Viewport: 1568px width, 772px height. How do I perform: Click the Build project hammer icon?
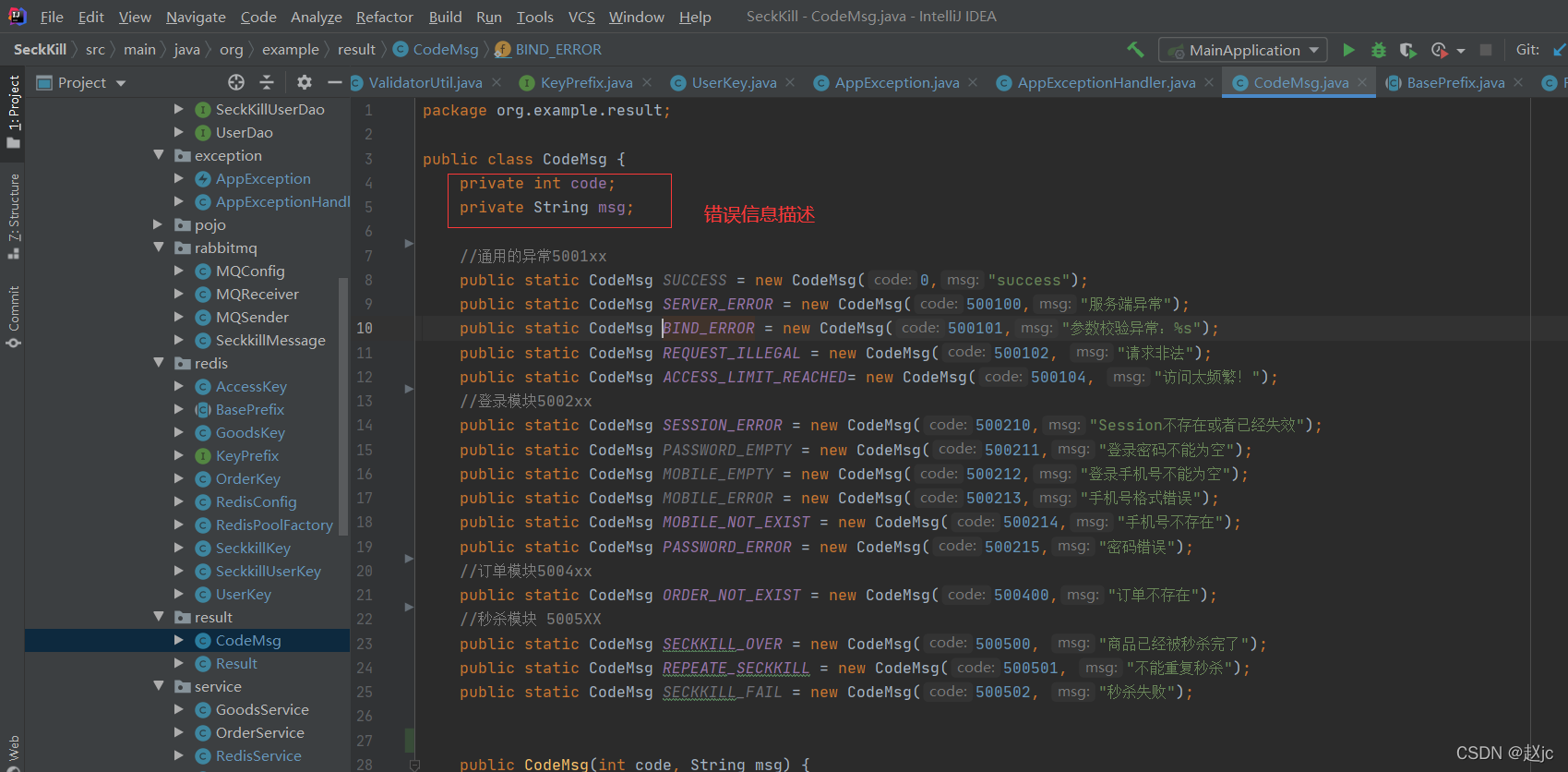pos(1135,50)
